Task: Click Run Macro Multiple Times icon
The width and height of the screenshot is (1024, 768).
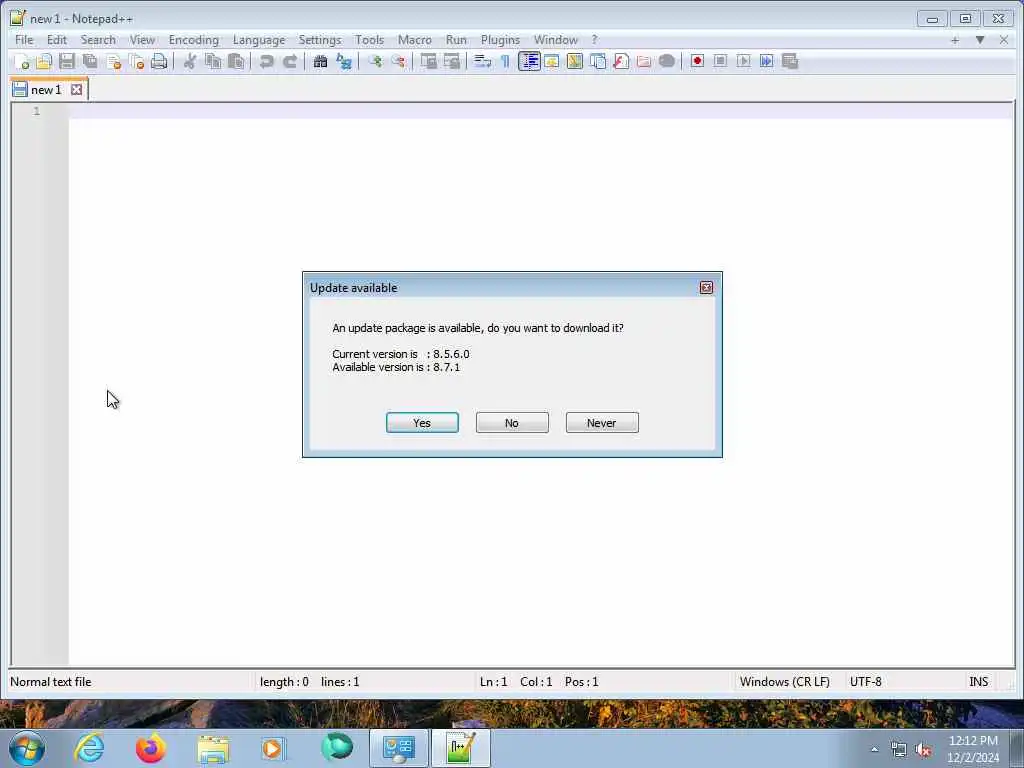Action: [767, 61]
